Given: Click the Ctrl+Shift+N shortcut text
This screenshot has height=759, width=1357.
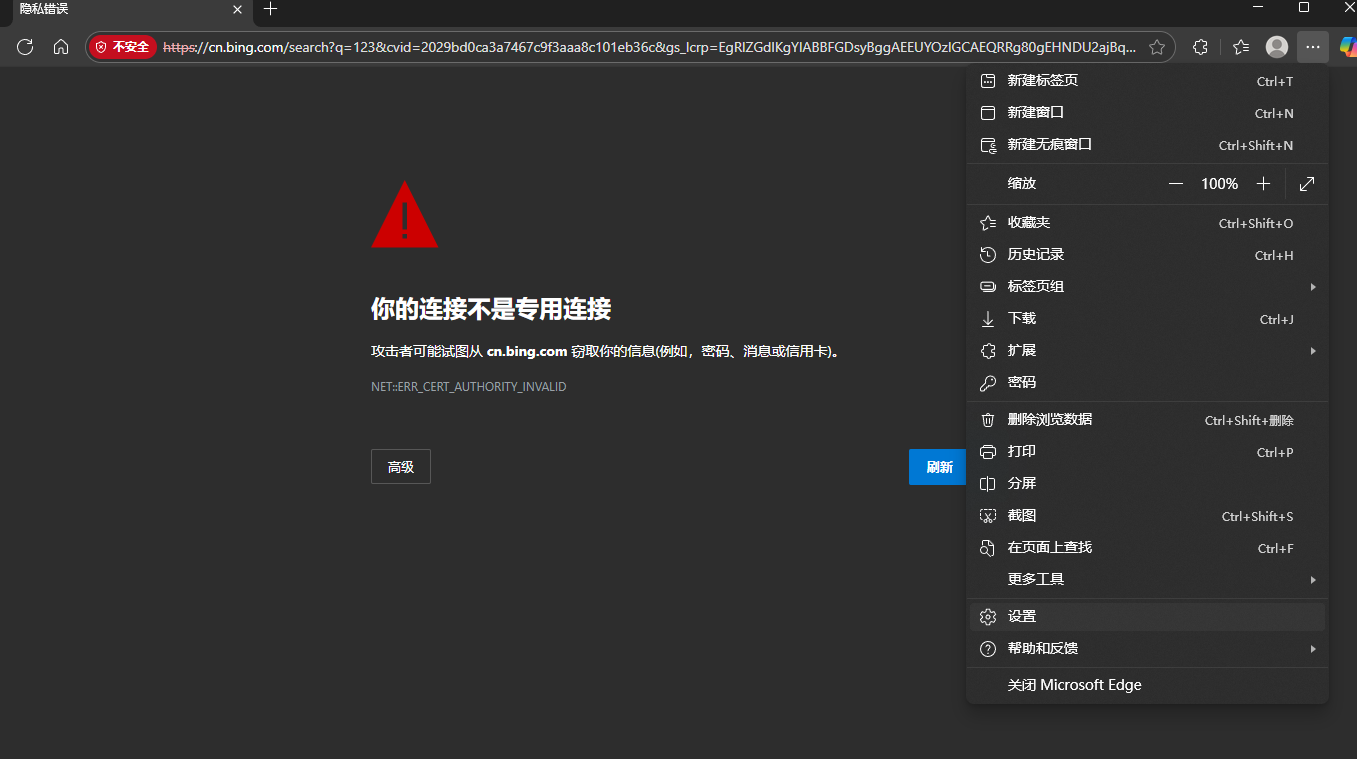Looking at the screenshot, I should pos(1256,146).
